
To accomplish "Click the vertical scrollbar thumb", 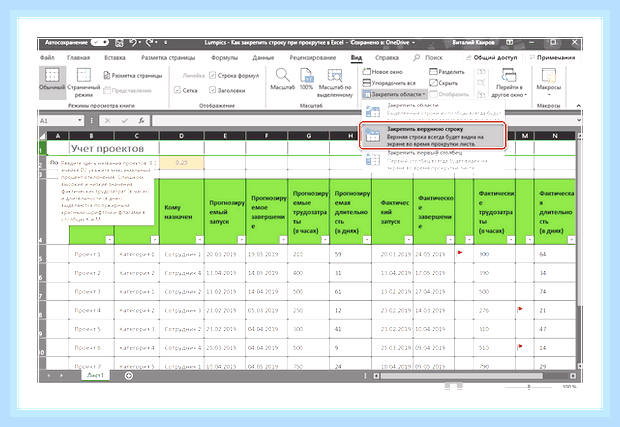I will coord(578,223).
